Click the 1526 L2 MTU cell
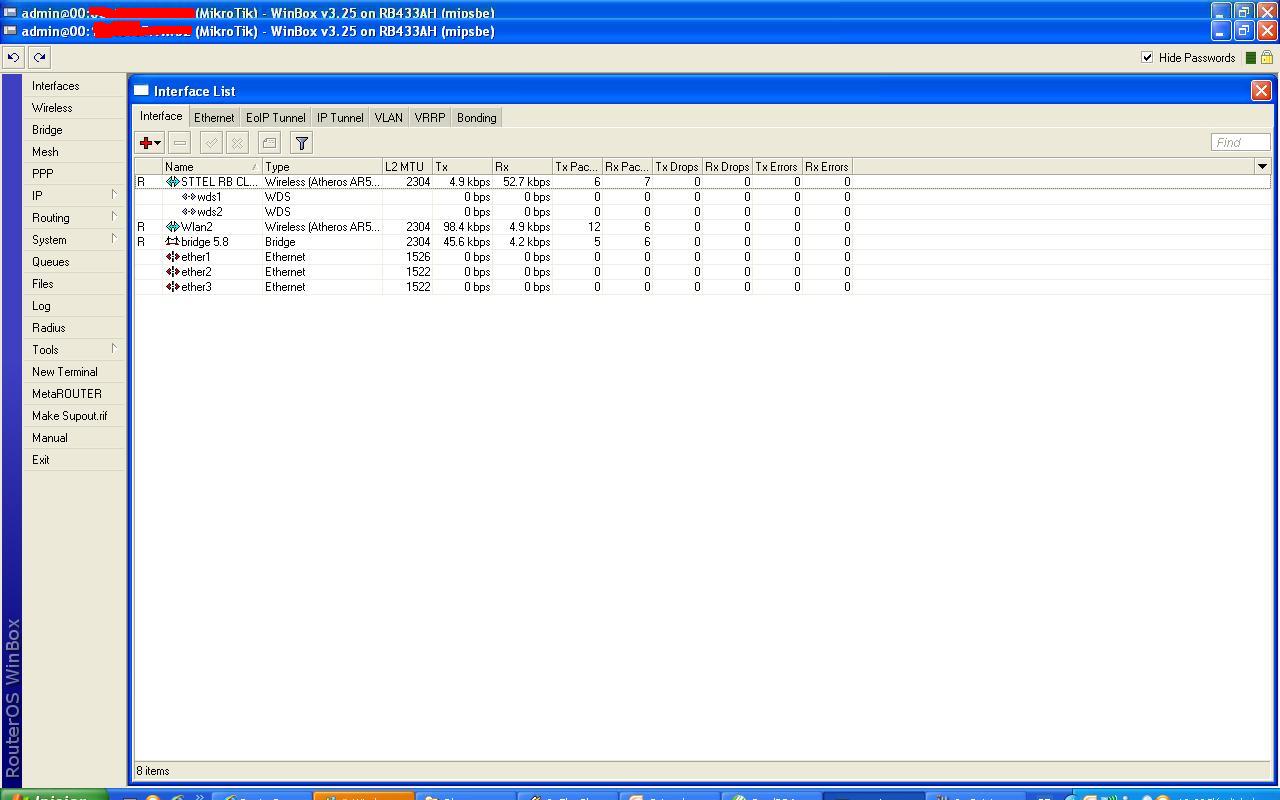 tap(418, 257)
